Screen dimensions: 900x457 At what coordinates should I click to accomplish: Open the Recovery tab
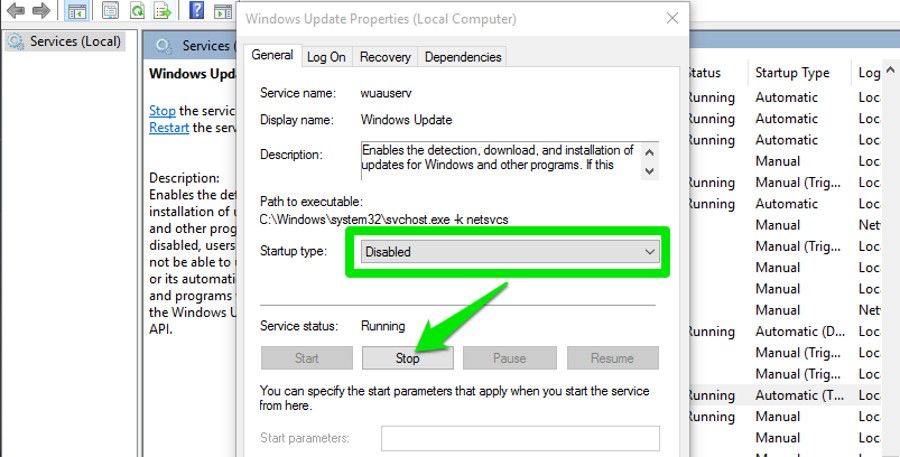[x=385, y=57]
